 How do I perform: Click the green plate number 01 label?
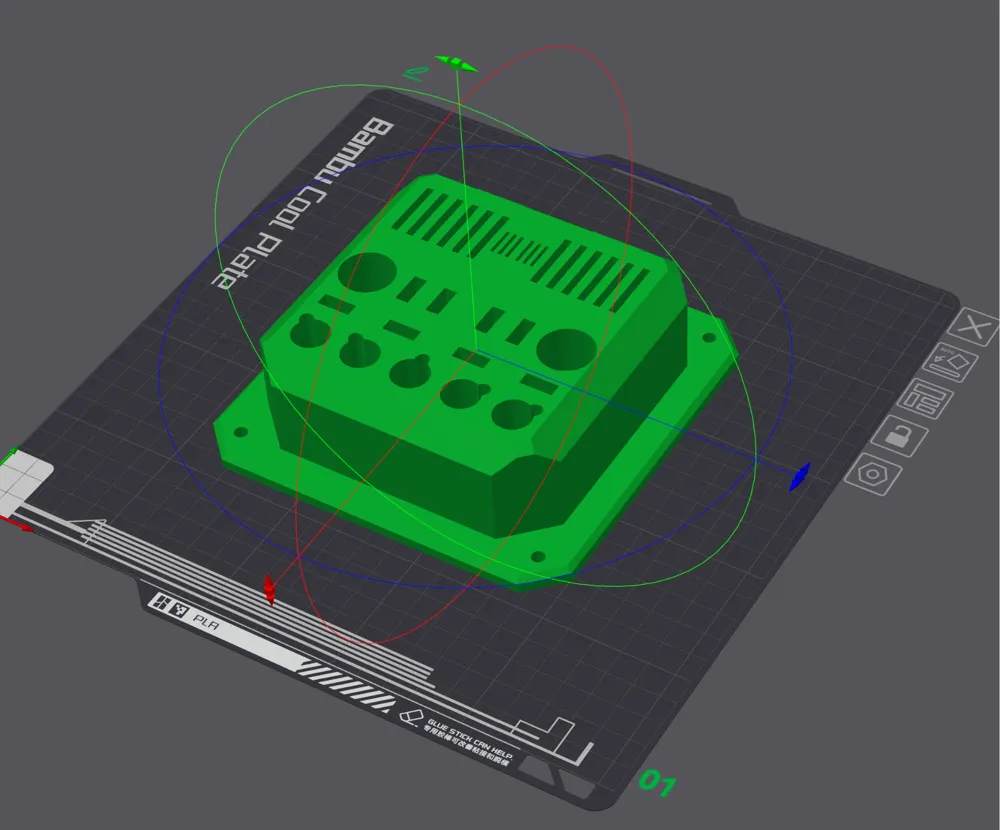(x=657, y=783)
